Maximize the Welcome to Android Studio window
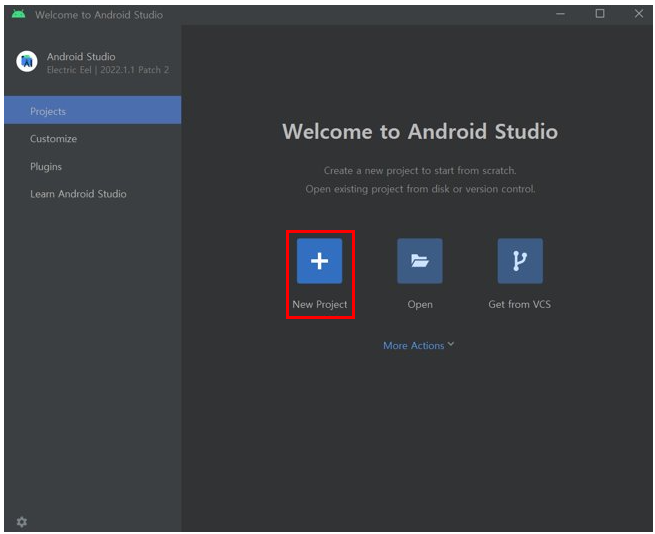This screenshot has width=655, height=534. pyautogui.click(x=600, y=14)
